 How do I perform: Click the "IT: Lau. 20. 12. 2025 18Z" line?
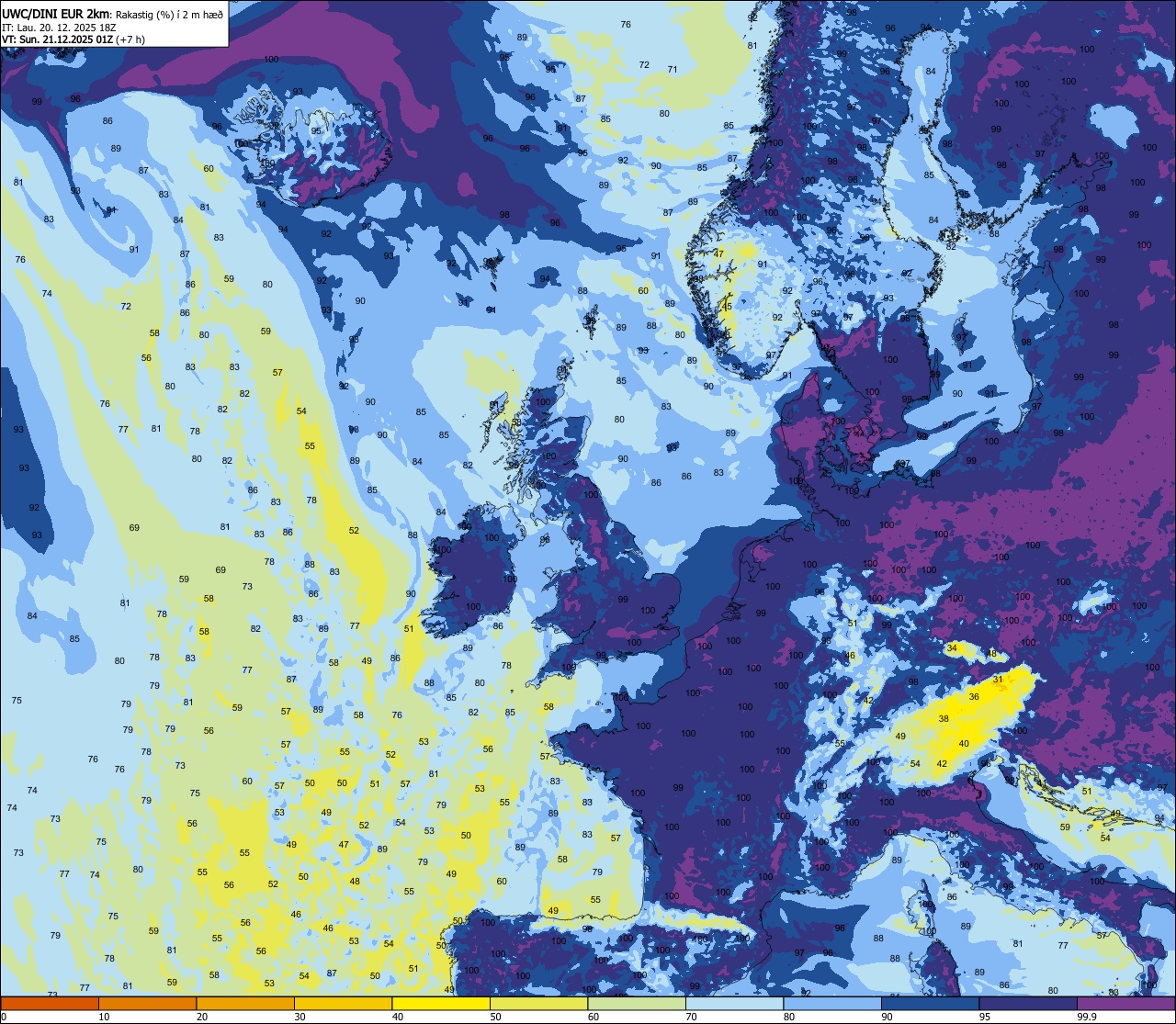pyautogui.click(x=59, y=27)
